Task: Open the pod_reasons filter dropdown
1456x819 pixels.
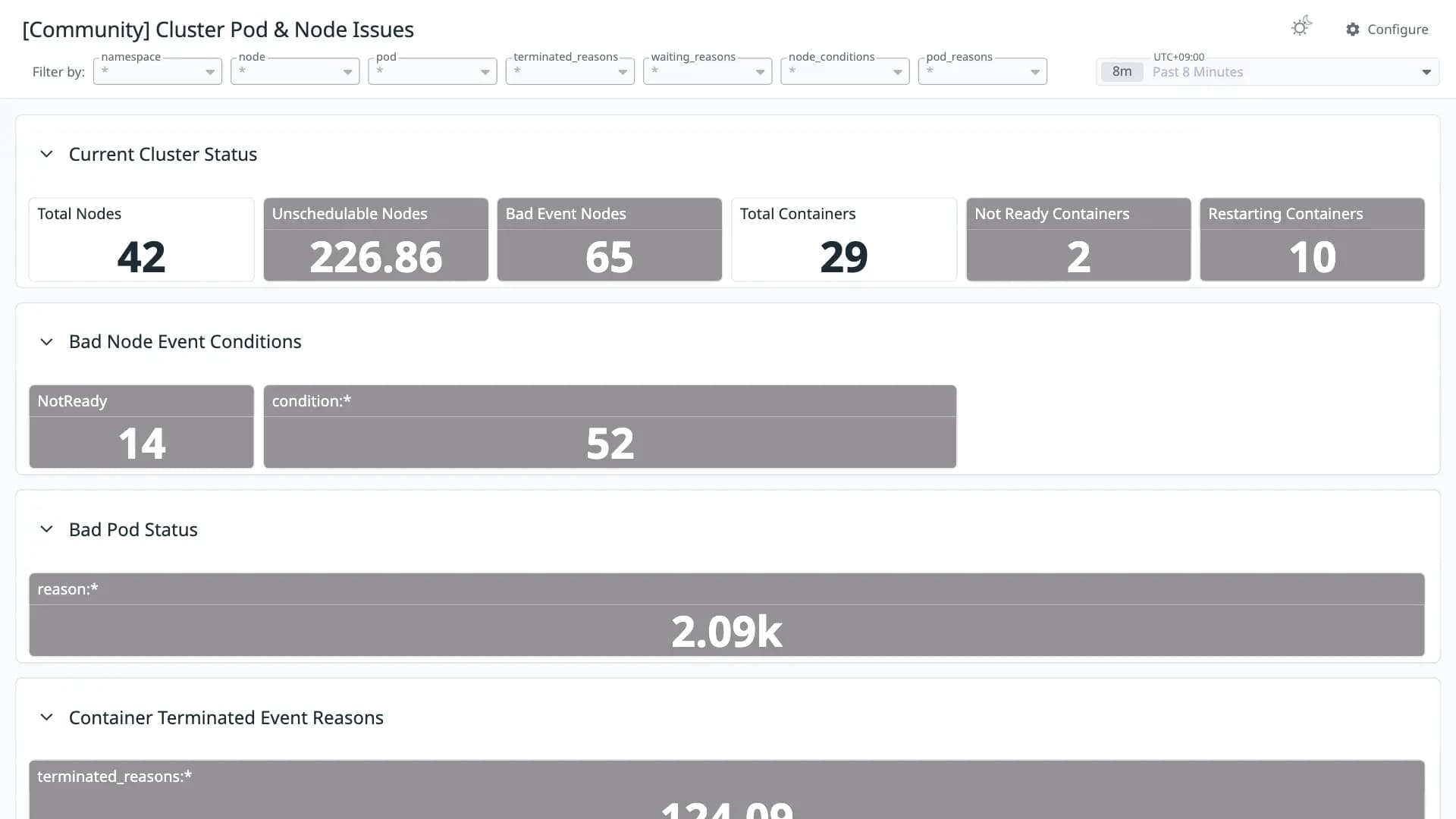Action: coord(983,71)
